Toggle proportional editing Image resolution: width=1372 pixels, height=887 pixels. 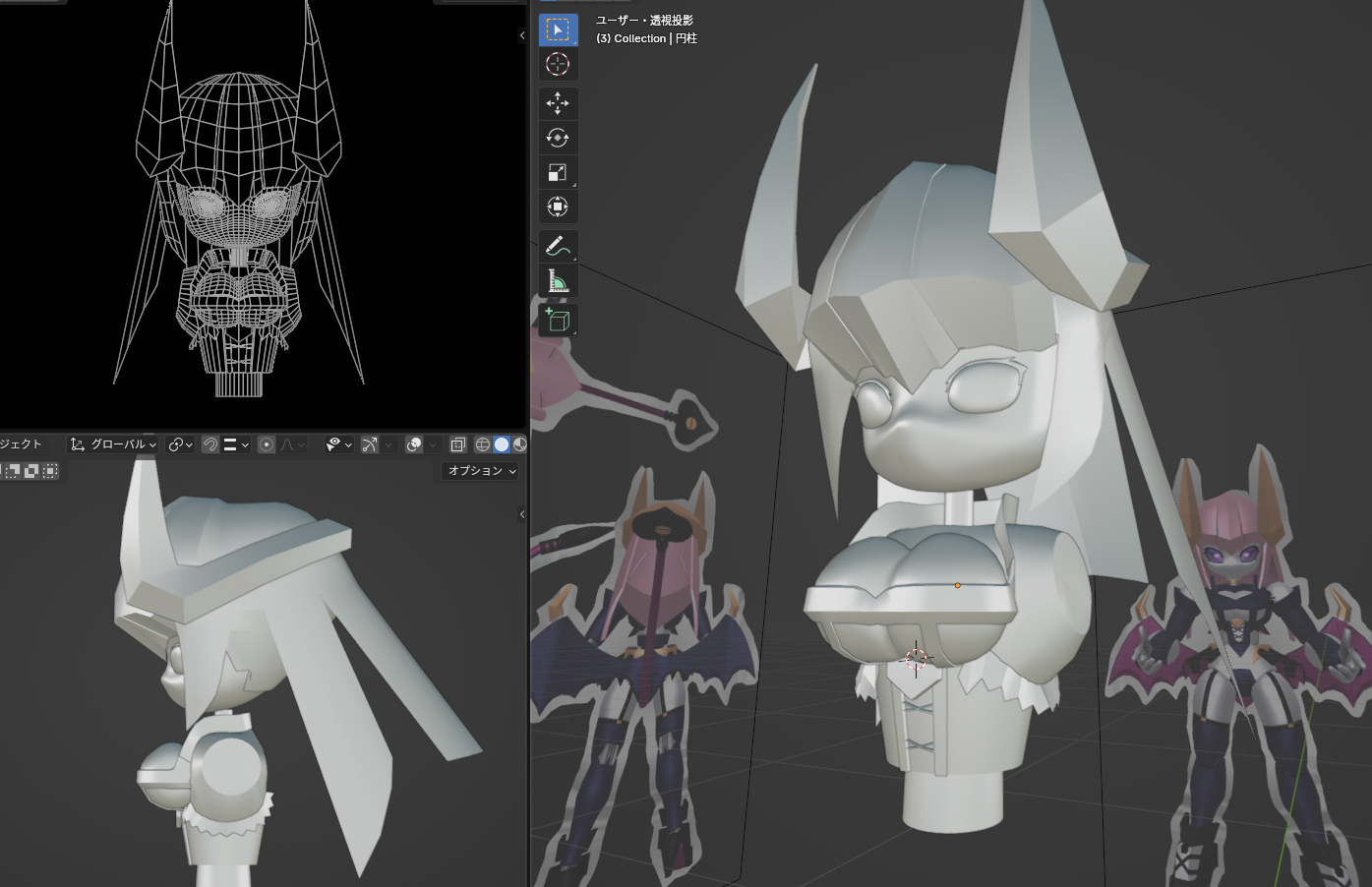coord(267,444)
